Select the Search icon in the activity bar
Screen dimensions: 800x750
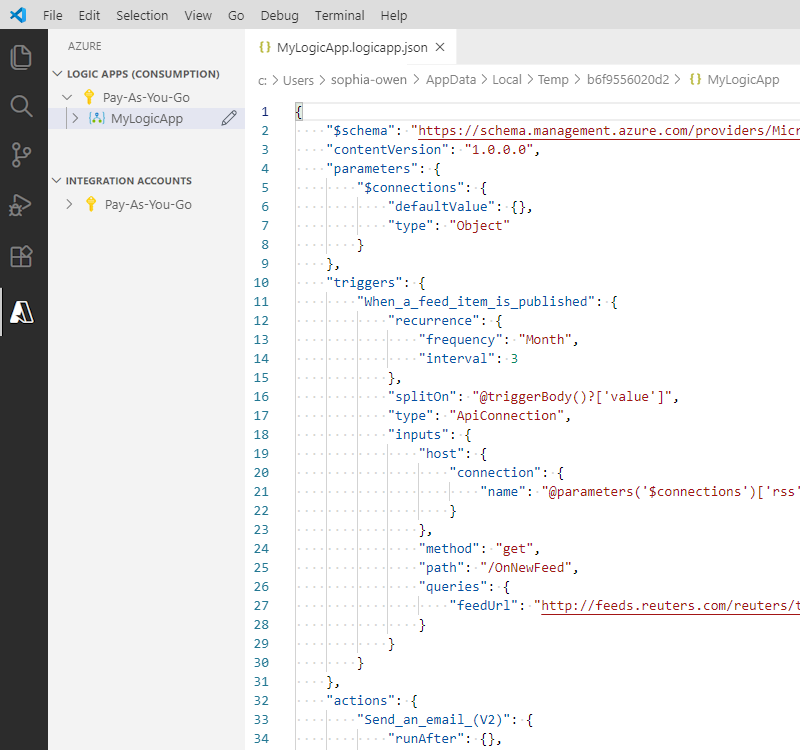22,103
